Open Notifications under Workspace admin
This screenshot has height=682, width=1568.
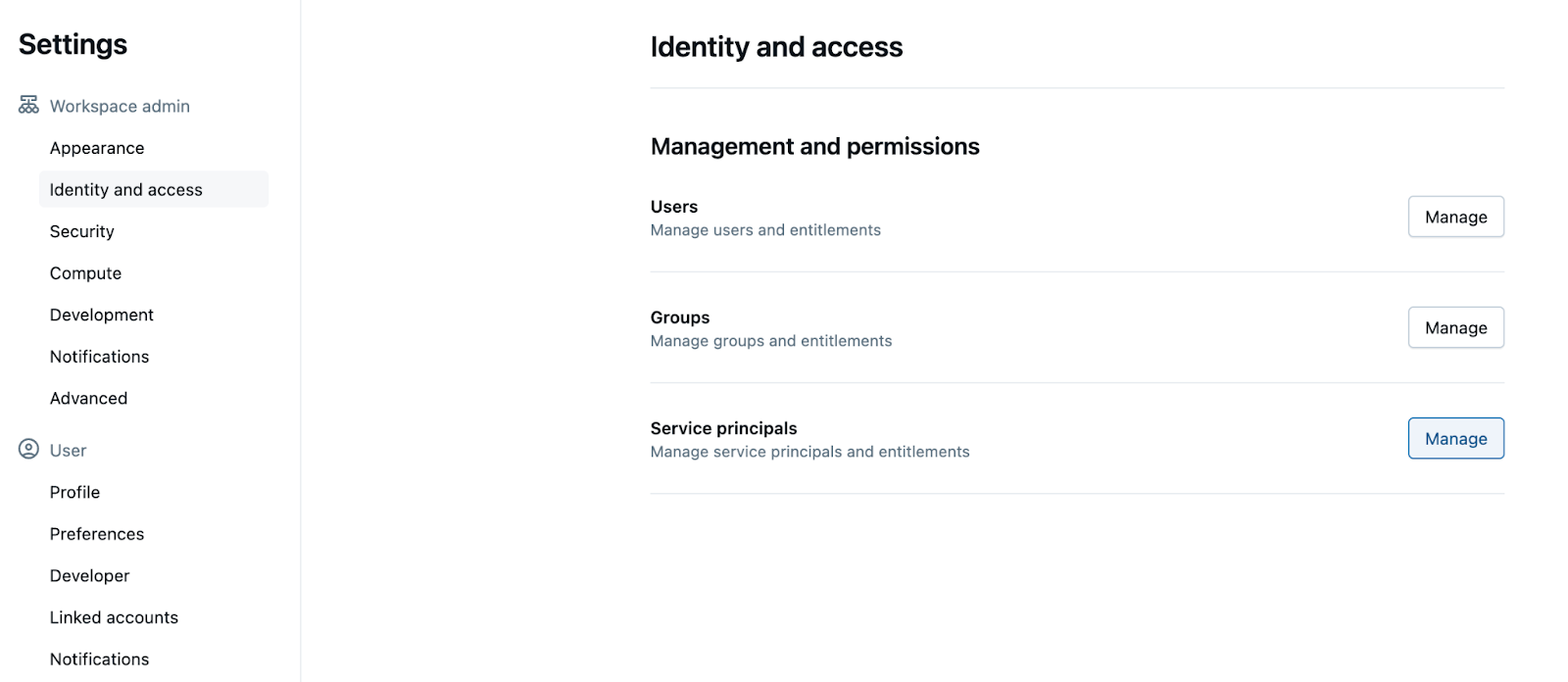pyautogui.click(x=100, y=357)
